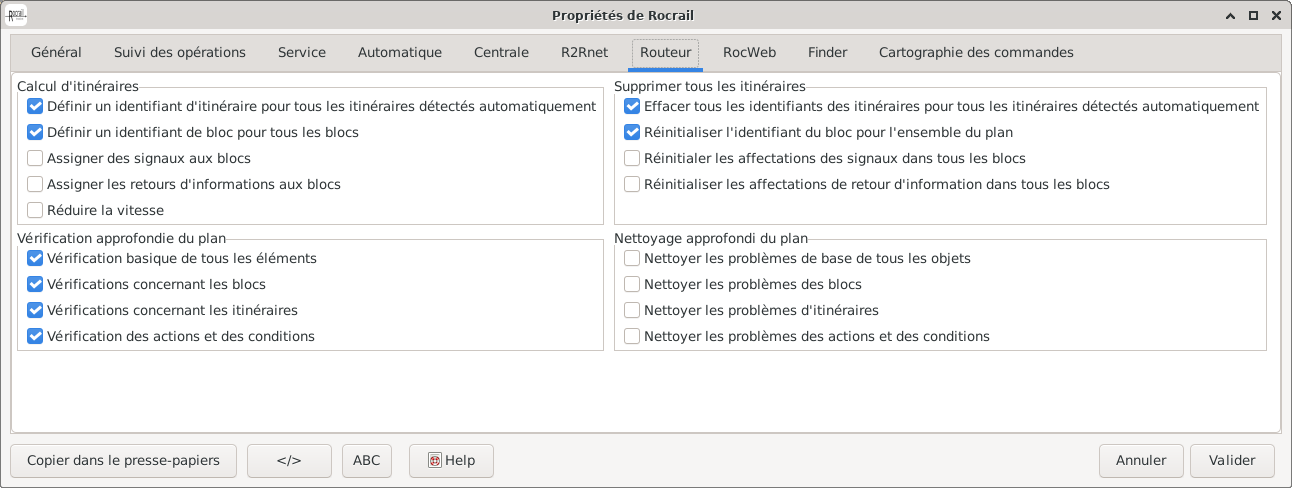
Task: Check the Réduire la vitesse option
Action: (x=36, y=210)
